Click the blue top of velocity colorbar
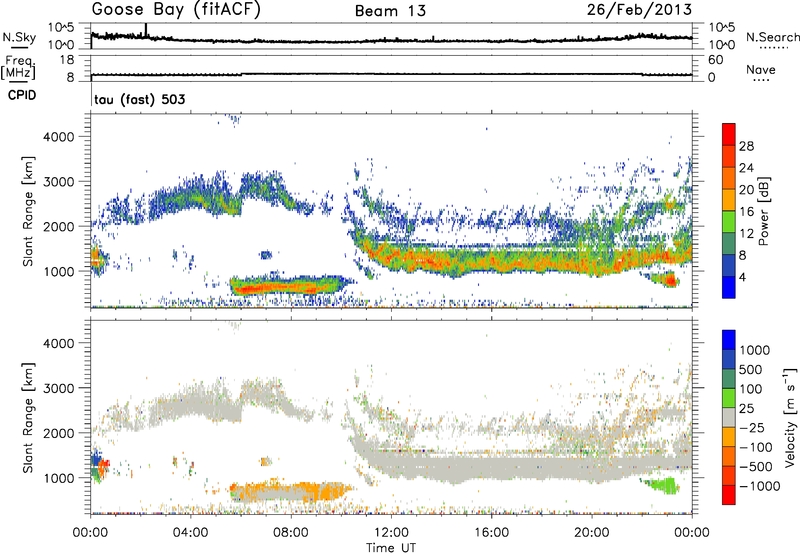 729,340
